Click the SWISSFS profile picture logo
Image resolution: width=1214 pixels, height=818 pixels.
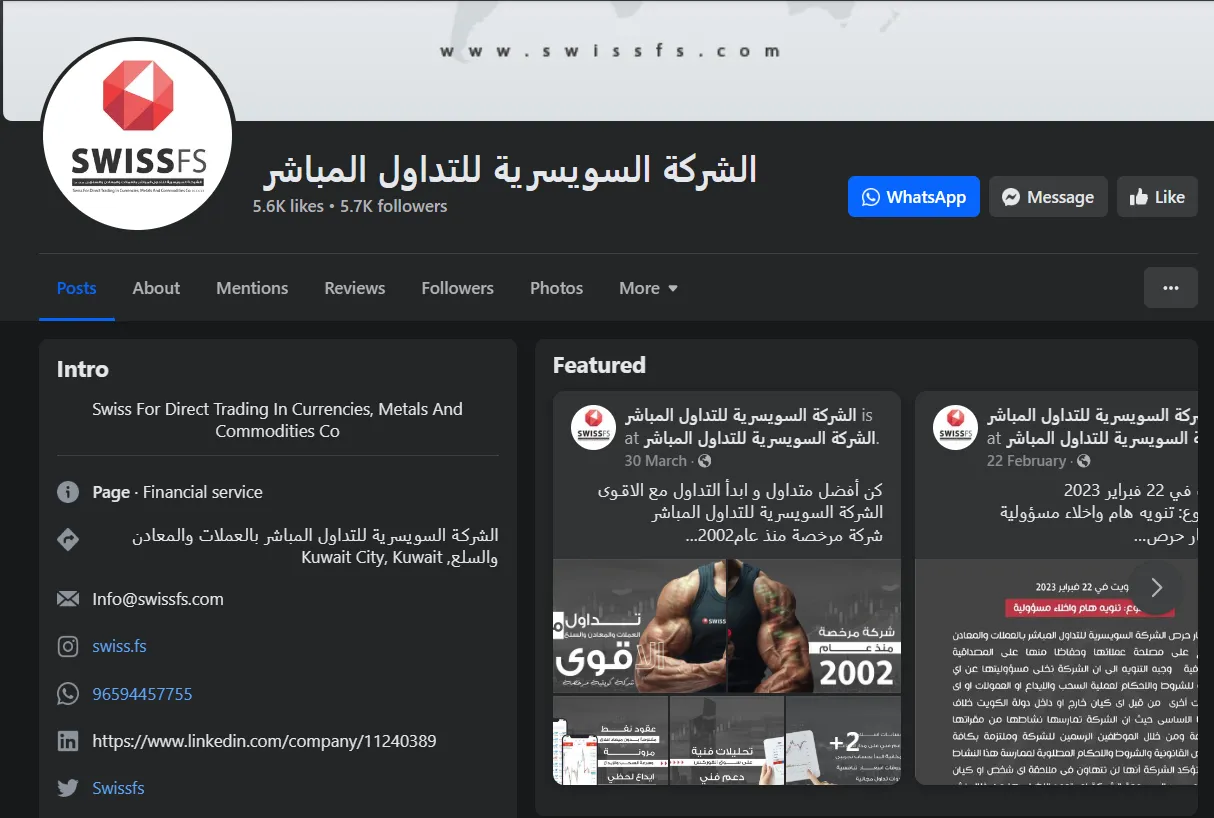(138, 133)
